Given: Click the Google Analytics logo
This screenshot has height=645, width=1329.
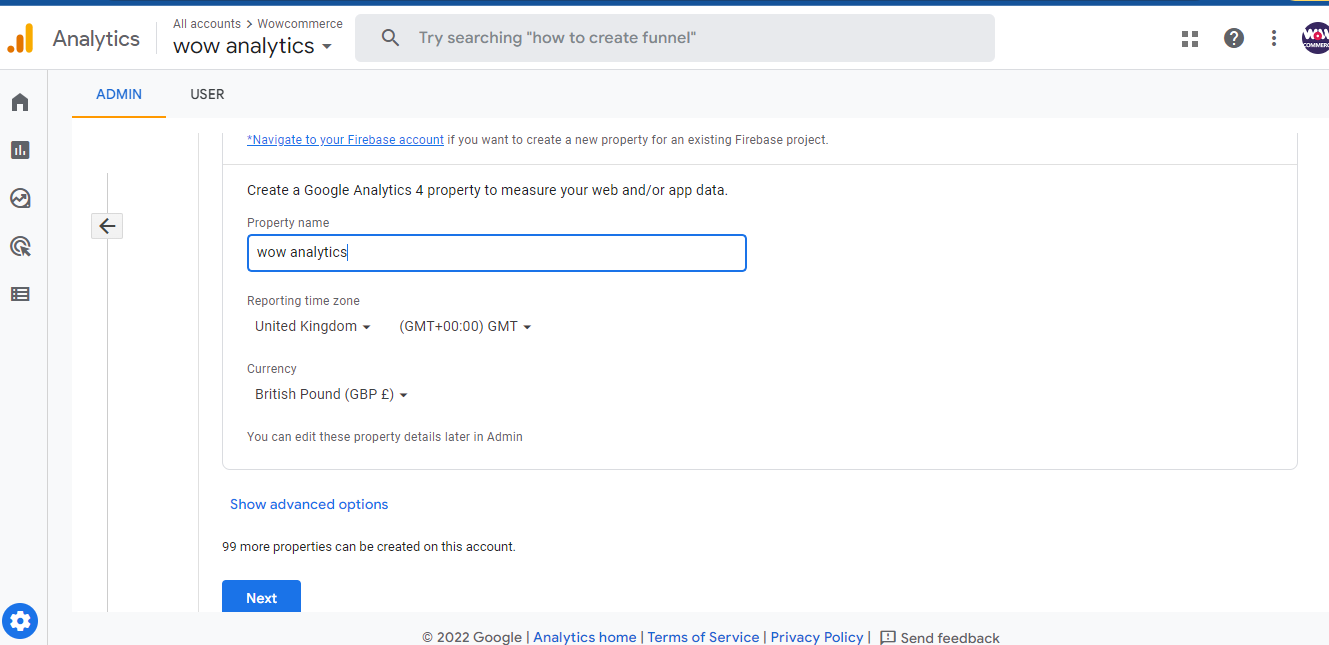Looking at the screenshot, I should tap(20, 38).
